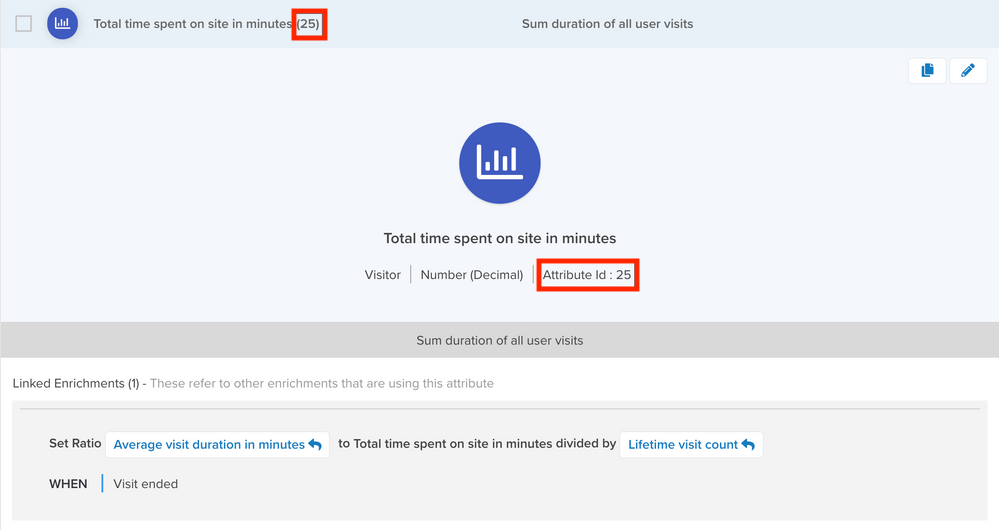Click the Linked Enrichments (1) heading

click(x=76, y=383)
